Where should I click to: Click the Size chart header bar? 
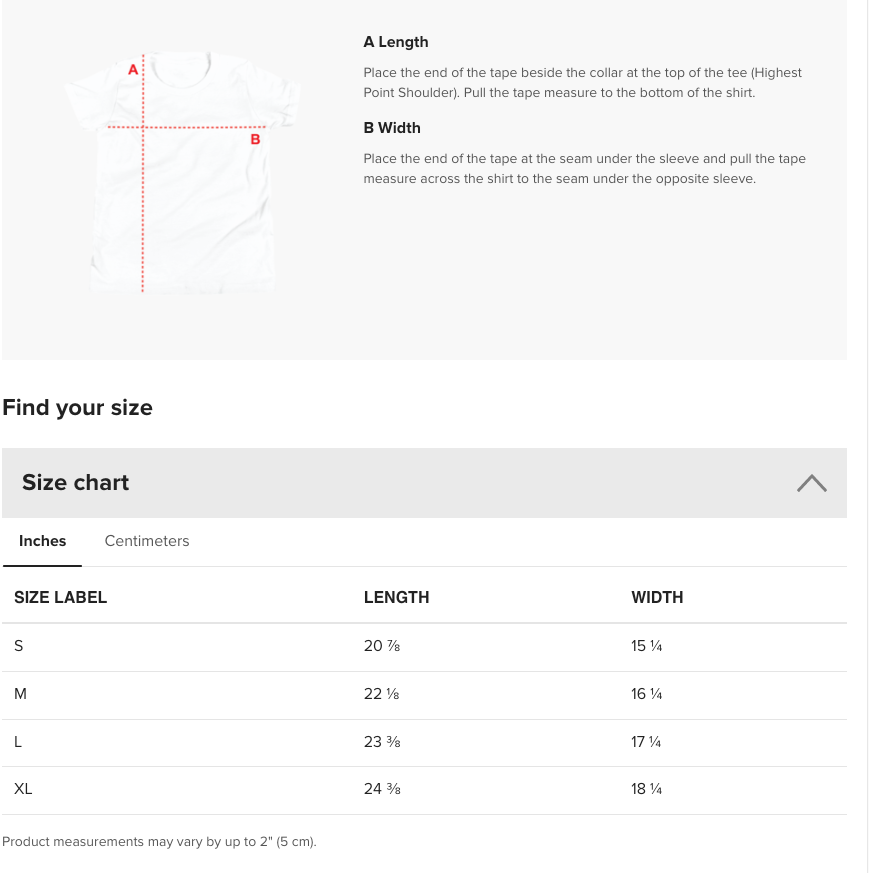(424, 483)
